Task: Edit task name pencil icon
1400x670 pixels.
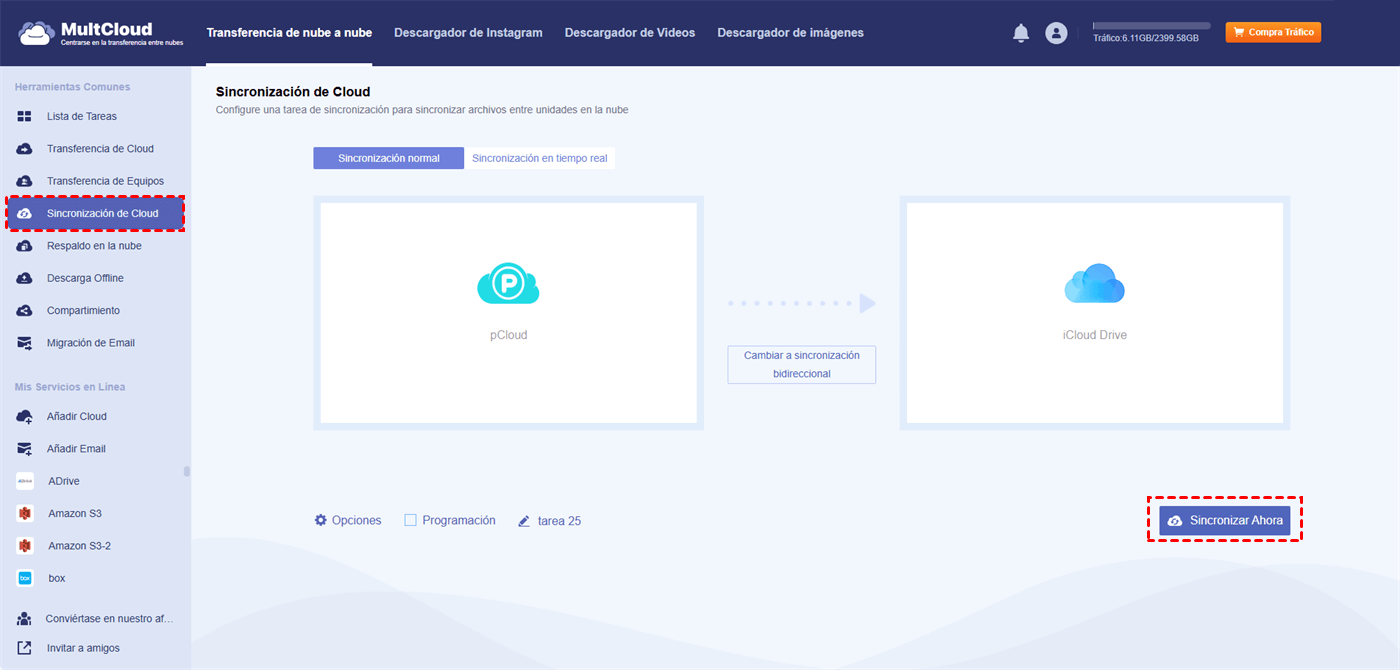Action: pos(524,521)
